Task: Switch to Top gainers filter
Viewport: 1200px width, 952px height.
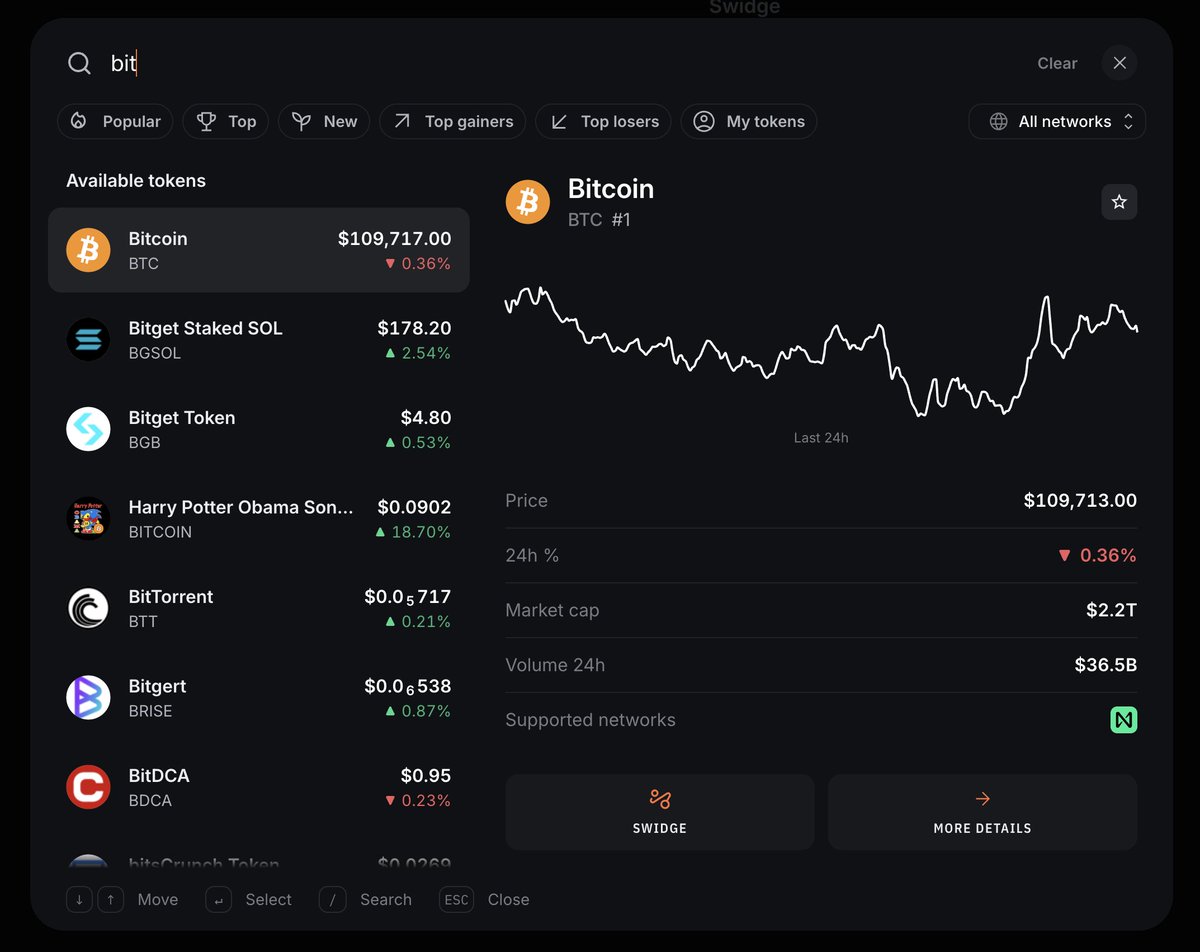Action: pos(453,121)
